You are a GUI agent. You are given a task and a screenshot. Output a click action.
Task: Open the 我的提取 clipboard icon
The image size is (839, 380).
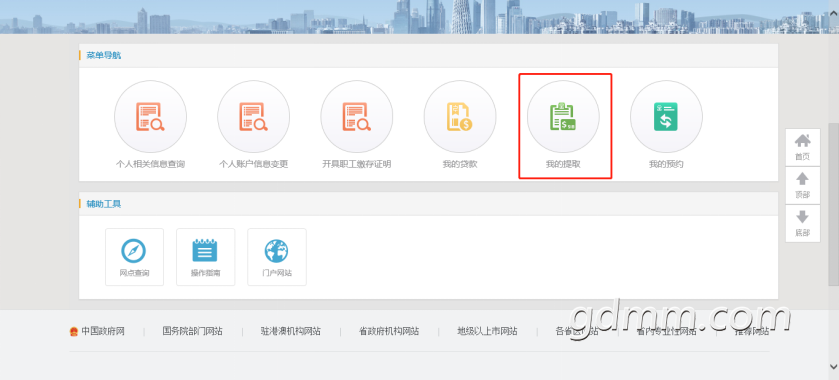[563, 117]
